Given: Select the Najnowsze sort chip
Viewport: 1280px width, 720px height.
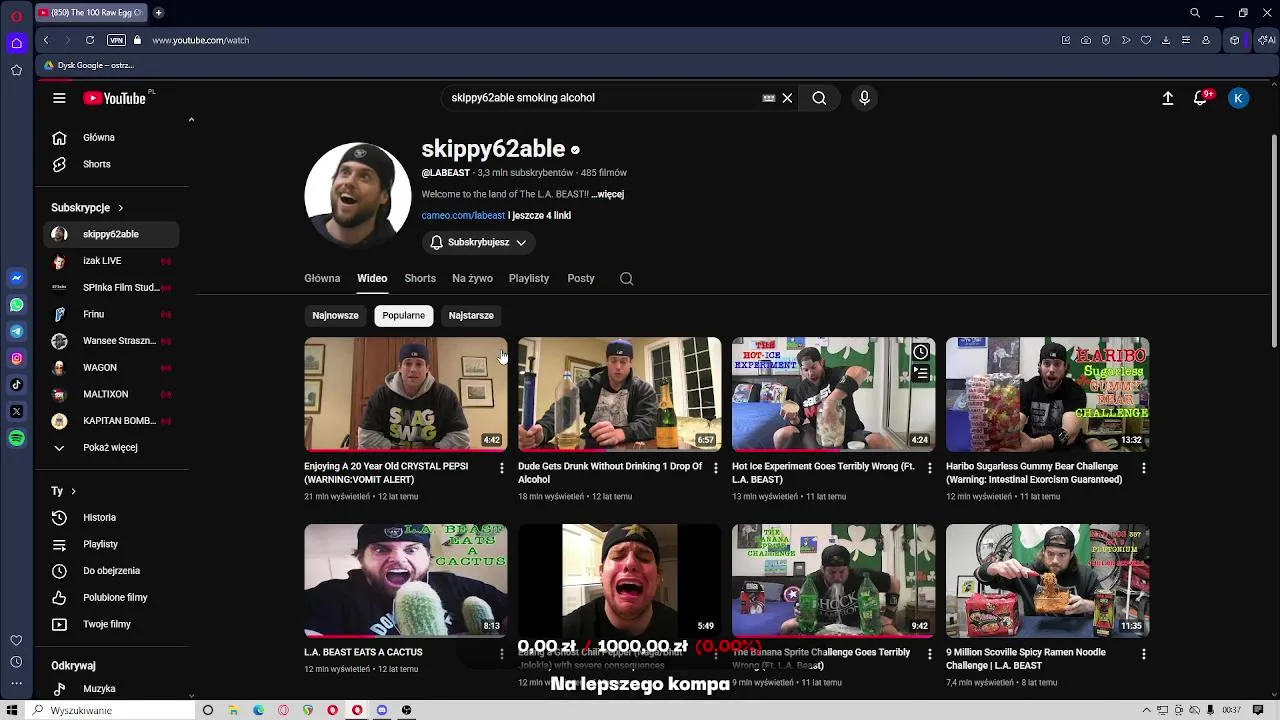Looking at the screenshot, I should pos(335,316).
